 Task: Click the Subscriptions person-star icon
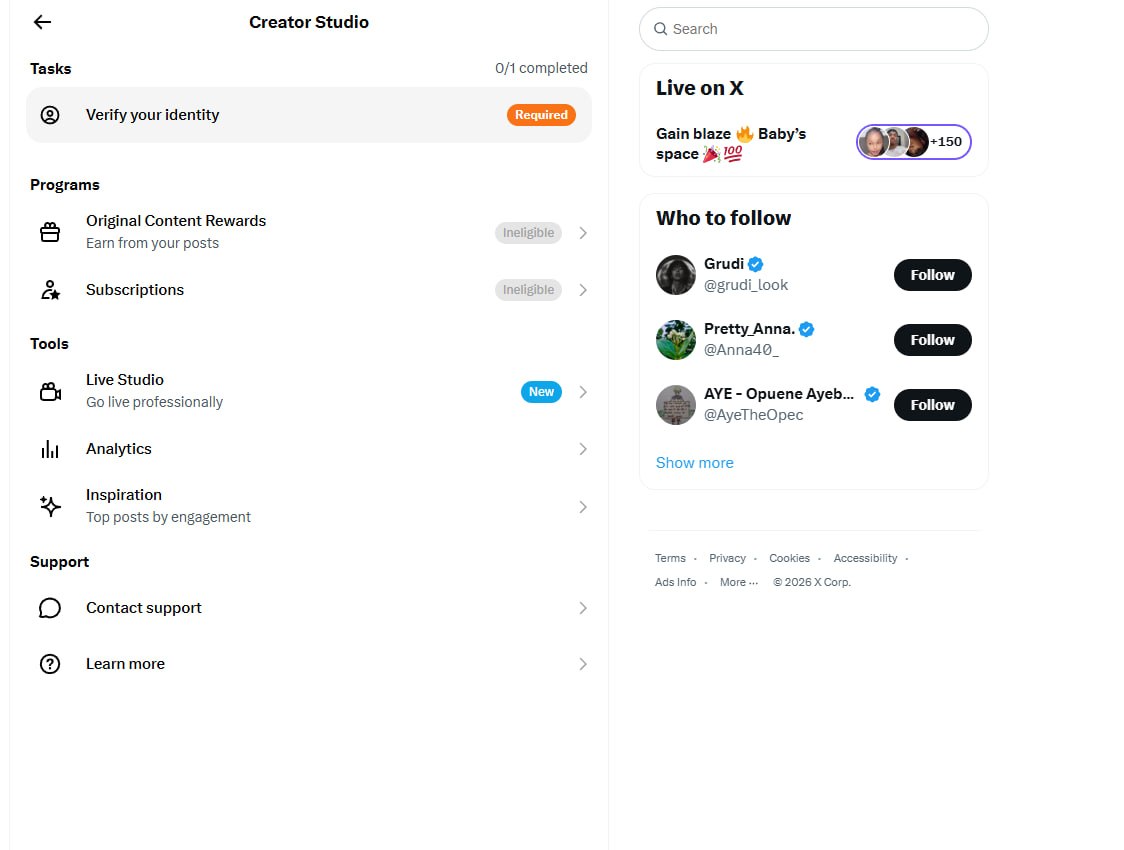(49, 290)
